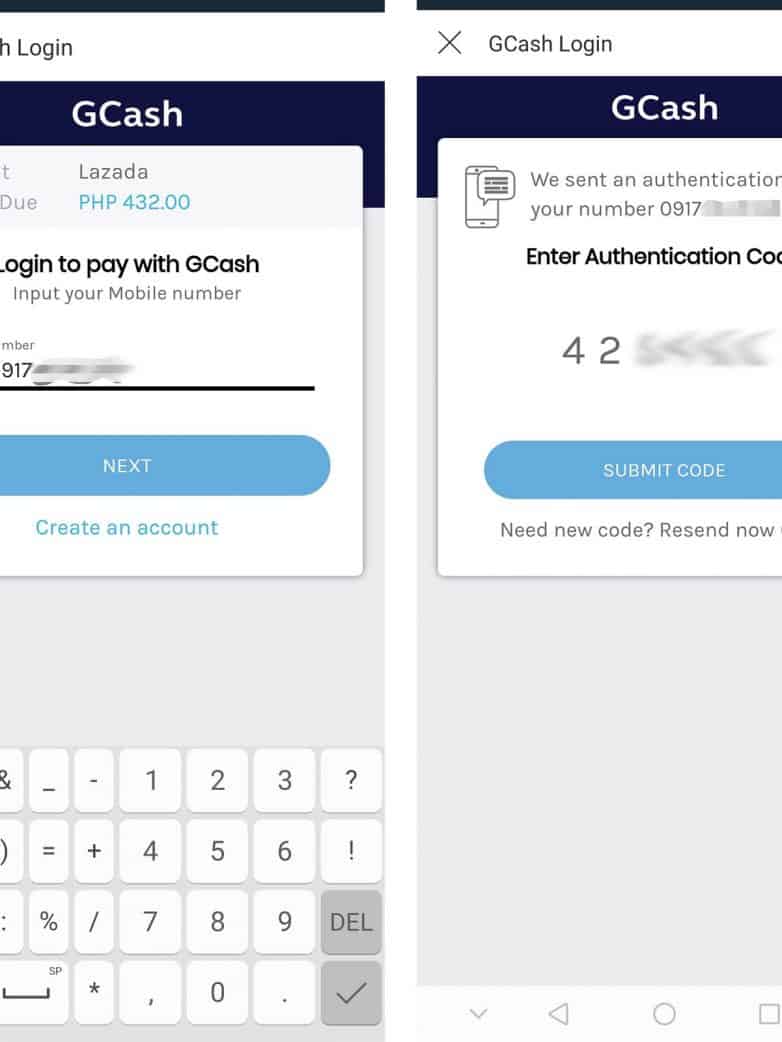Open the Create an account link
This screenshot has height=1042, width=782.
[127, 528]
